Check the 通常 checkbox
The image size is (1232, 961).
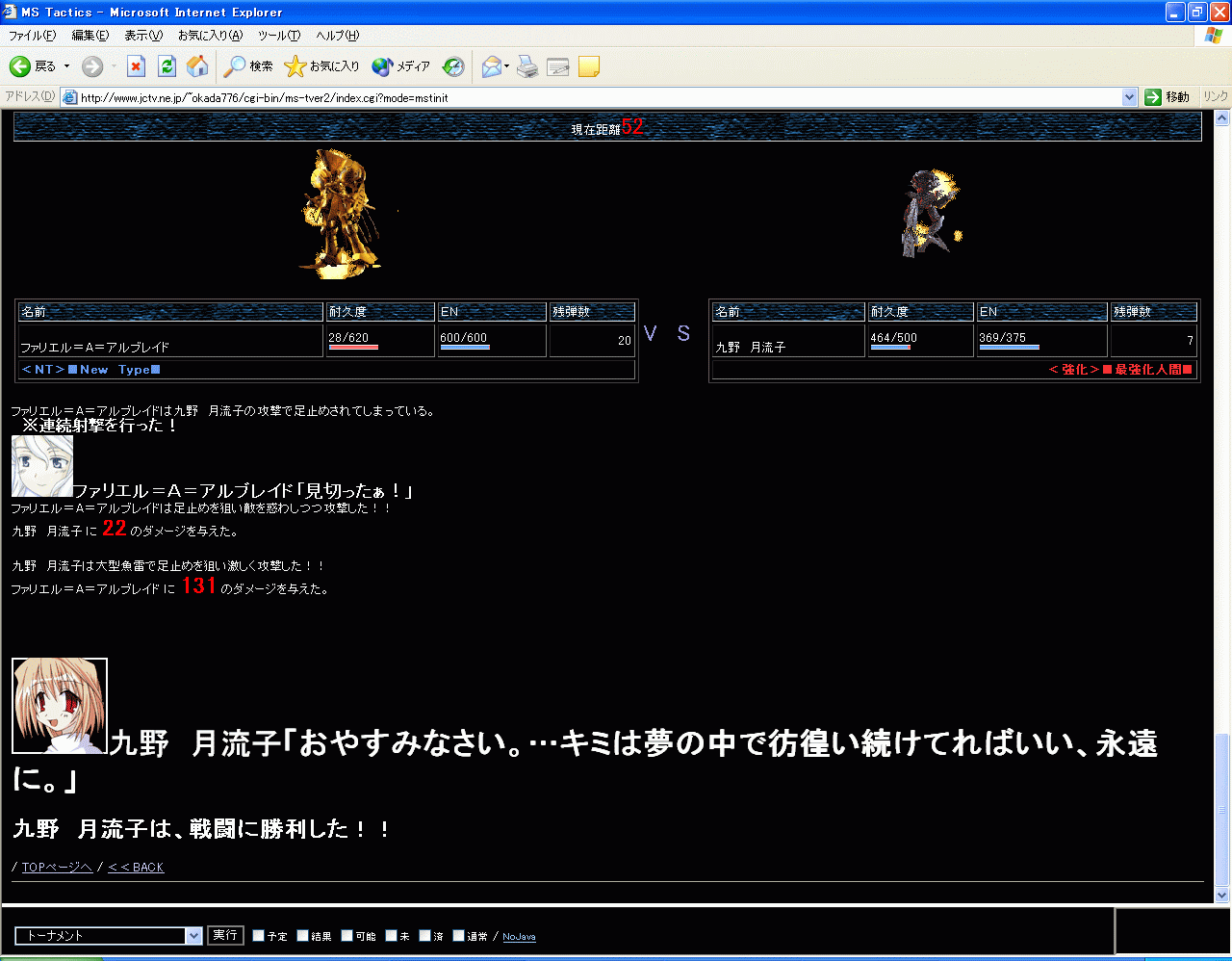tap(458, 935)
